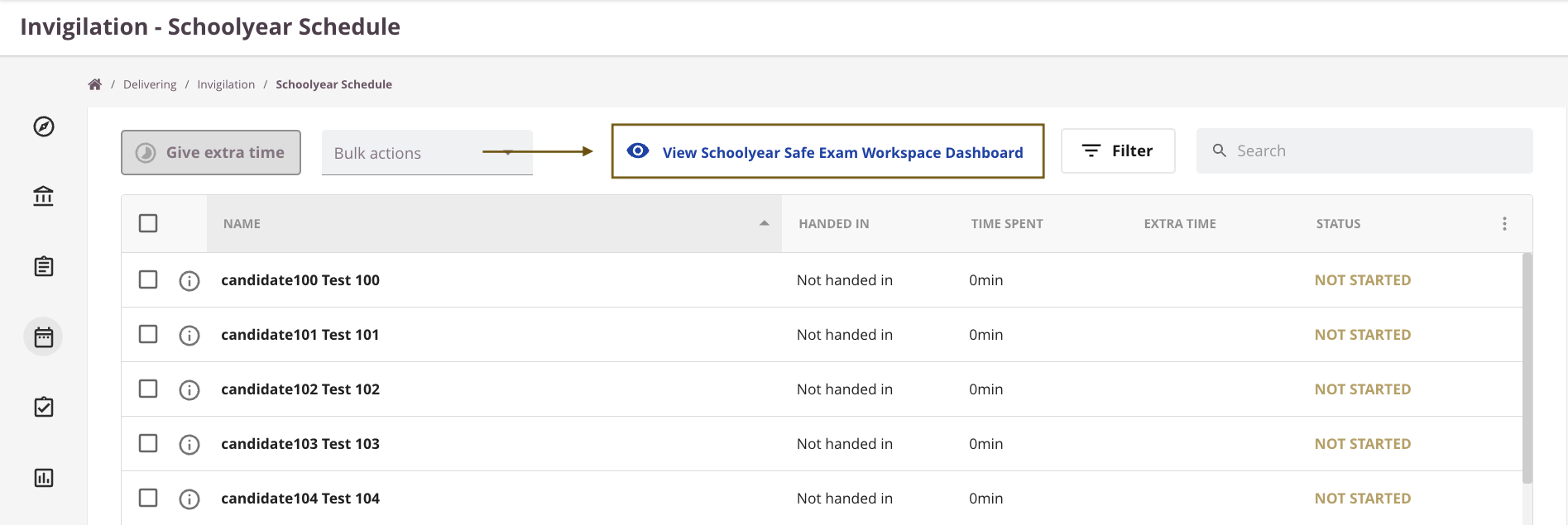Click the info icon for candidate104 Test 104
The image size is (1568, 525).
tap(189, 499)
